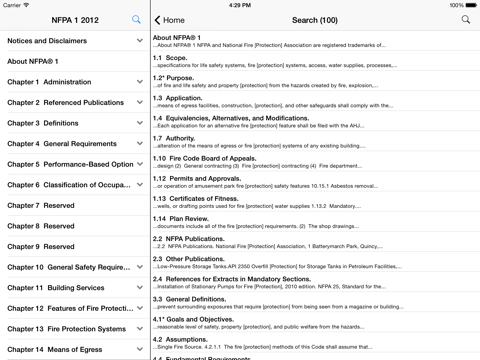Open About NFPA® 1 in the sidebar

(75, 61)
